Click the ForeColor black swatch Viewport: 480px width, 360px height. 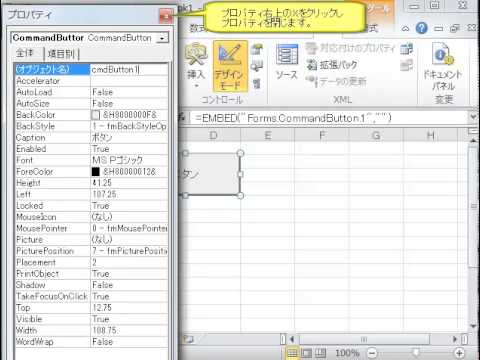pos(95,172)
